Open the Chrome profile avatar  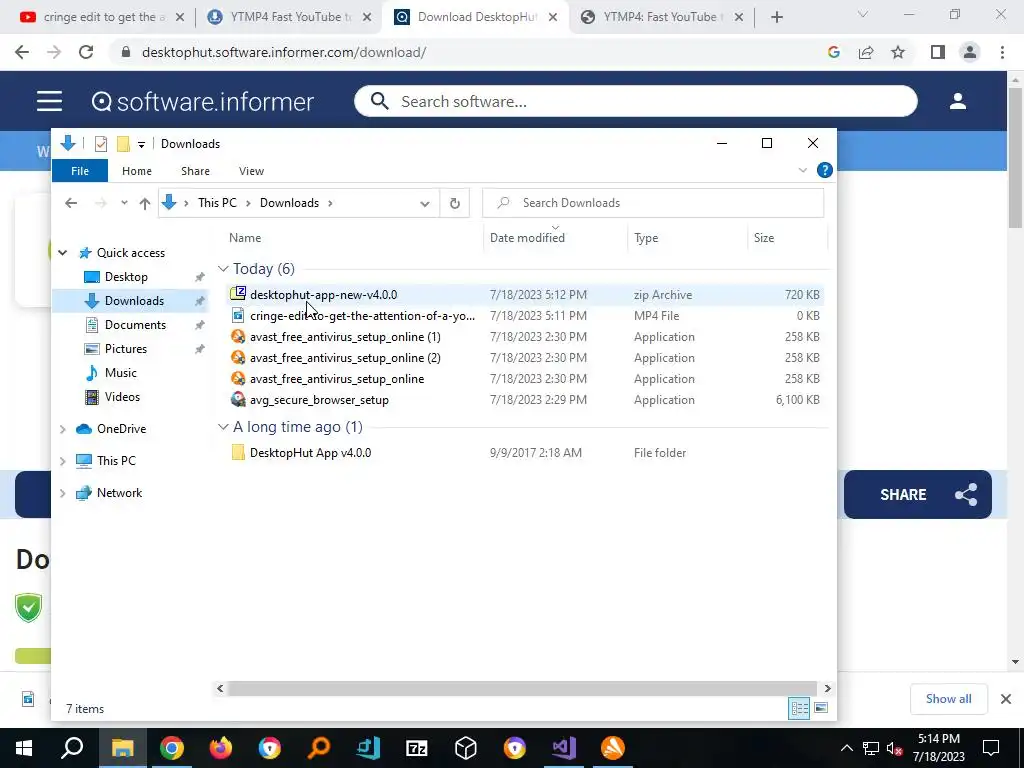970,52
